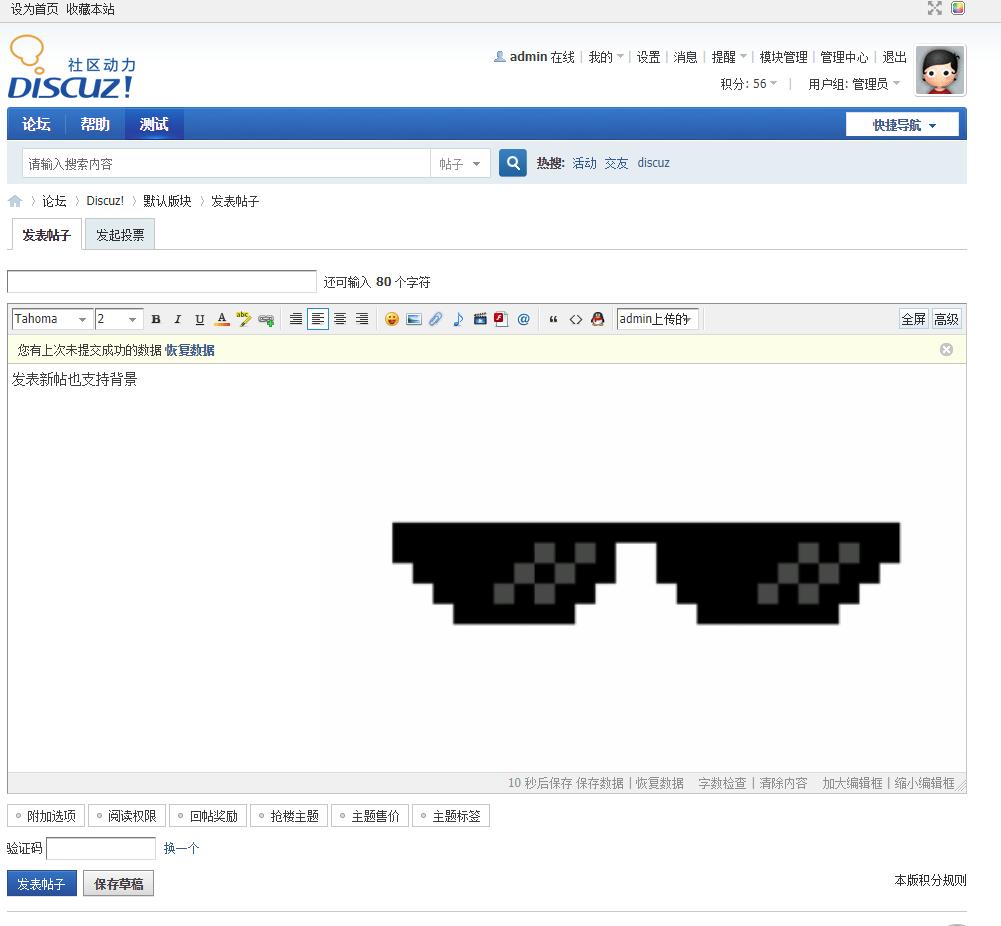Insert a quote block
1001x926 pixels.
click(x=553, y=319)
